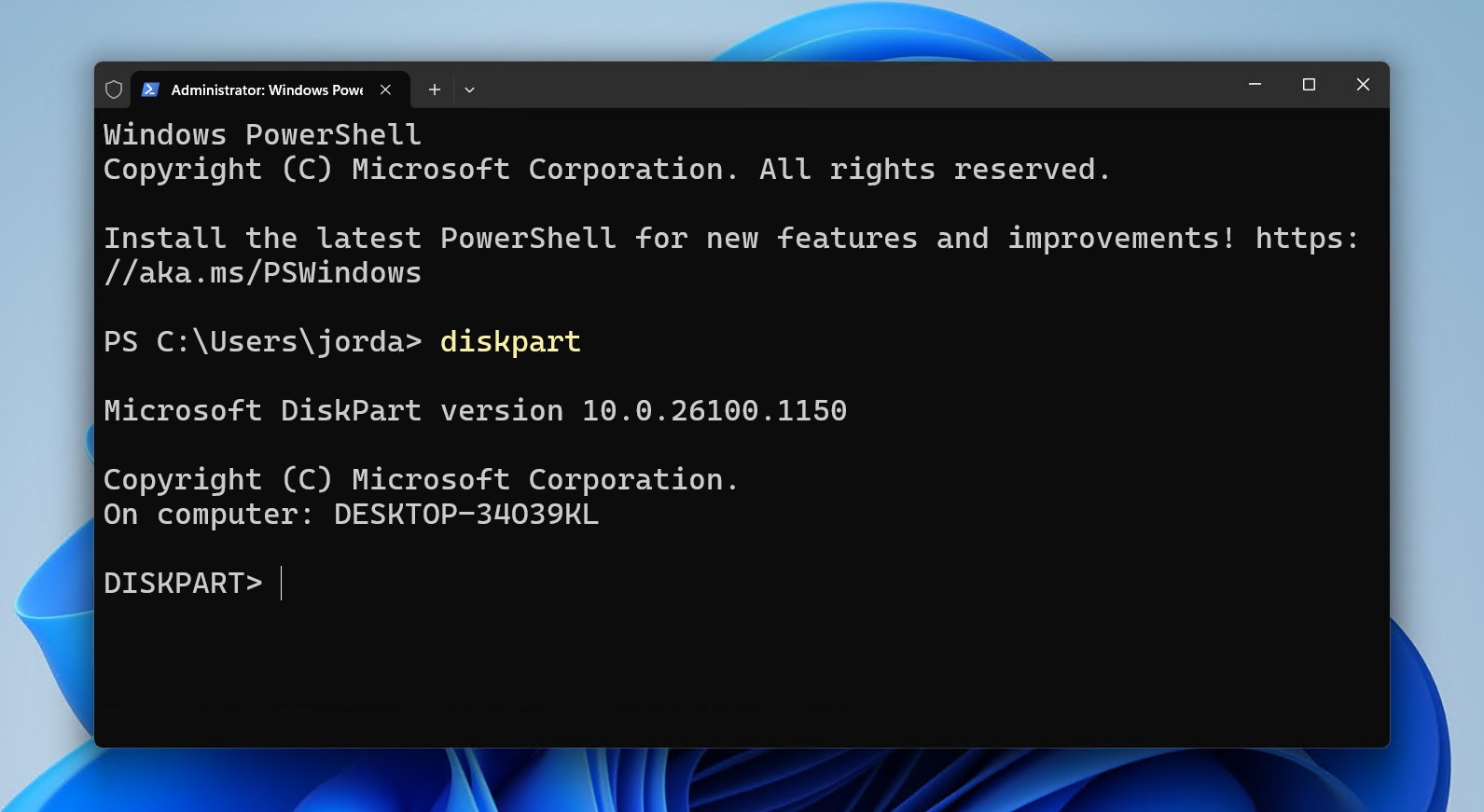Click the Windows PowerShell header line
This screenshot has height=812, width=1484.
262,135
